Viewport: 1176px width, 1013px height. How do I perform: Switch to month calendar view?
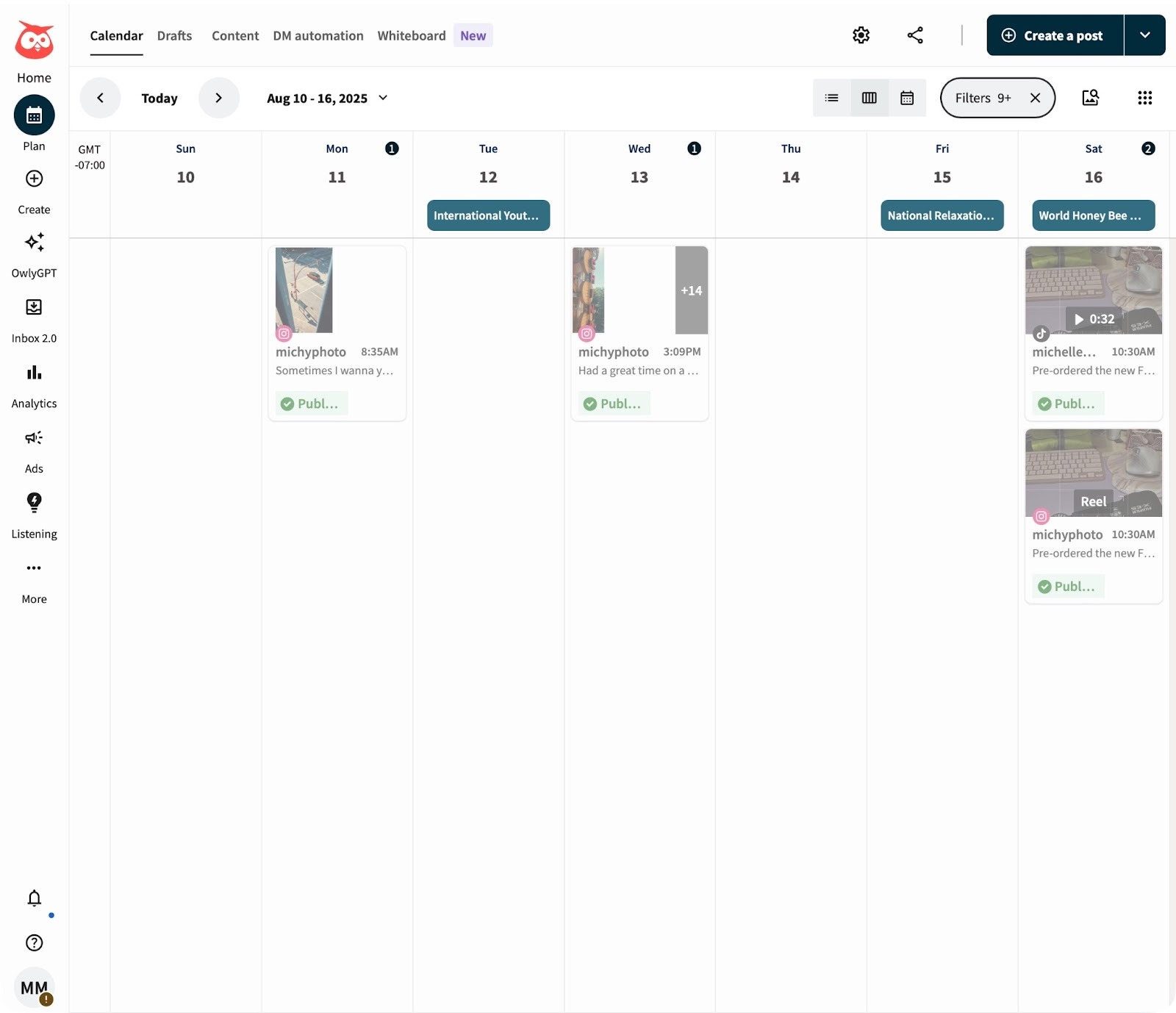pyautogui.click(x=907, y=98)
